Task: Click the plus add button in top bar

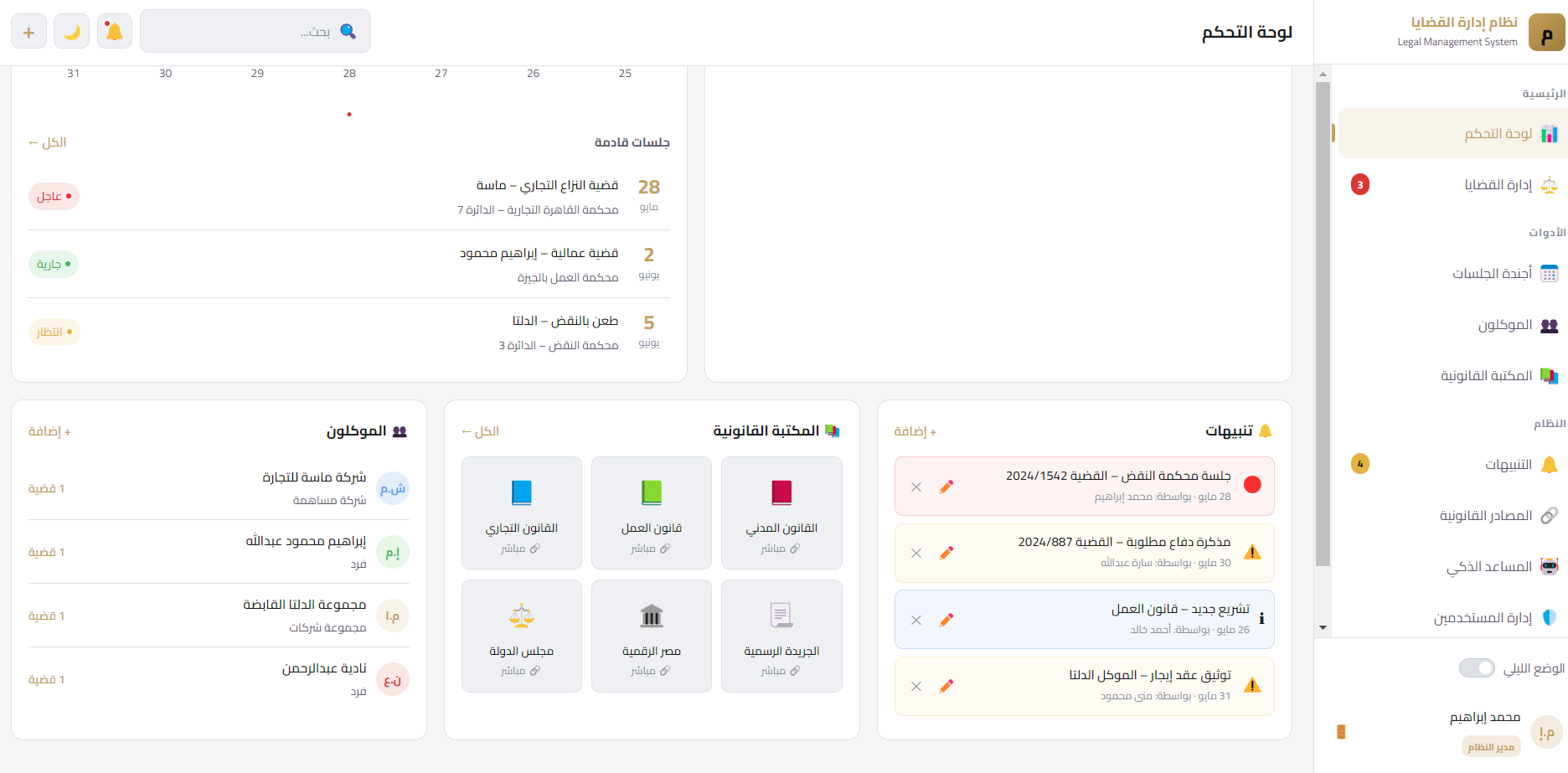Action: click(28, 31)
